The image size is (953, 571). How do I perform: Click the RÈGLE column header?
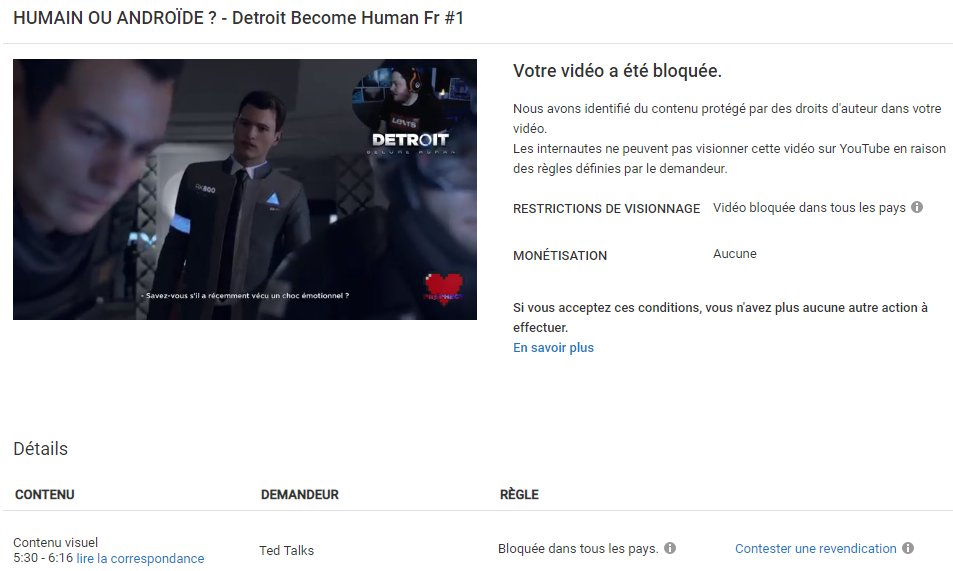pyautogui.click(x=519, y=494)
